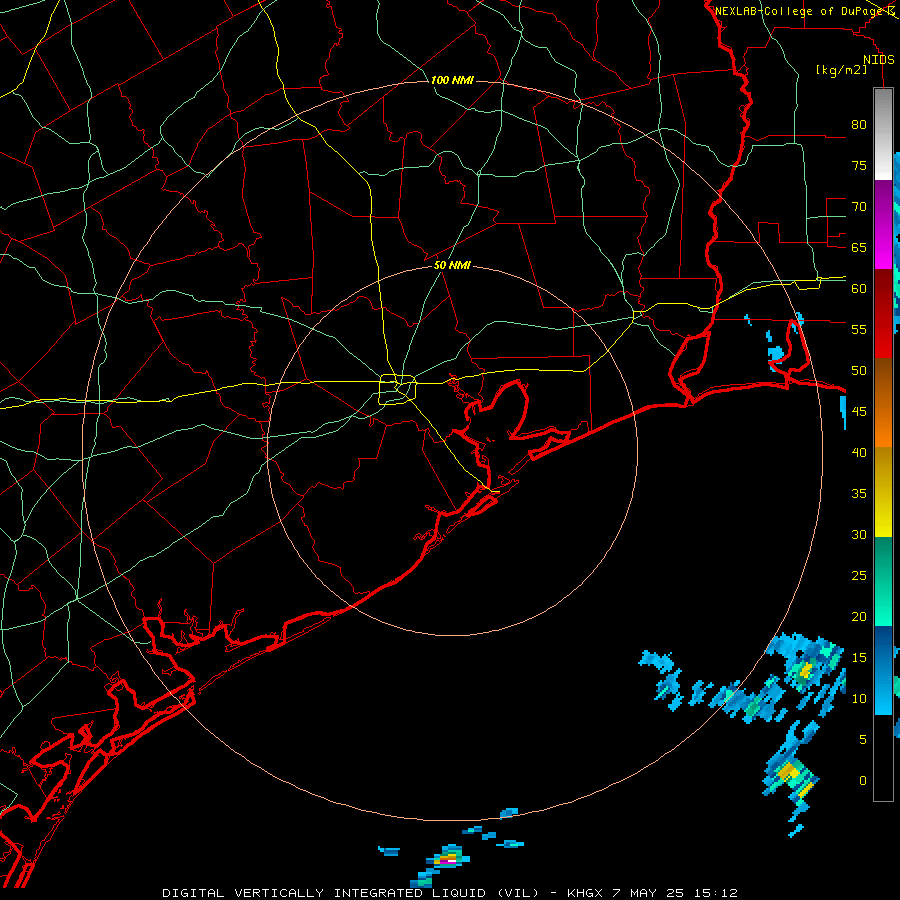This screenshot has height=900, width=900.
Task: Click the yellow Houston beltway loop at center
Action: click(x=398, y=389)
